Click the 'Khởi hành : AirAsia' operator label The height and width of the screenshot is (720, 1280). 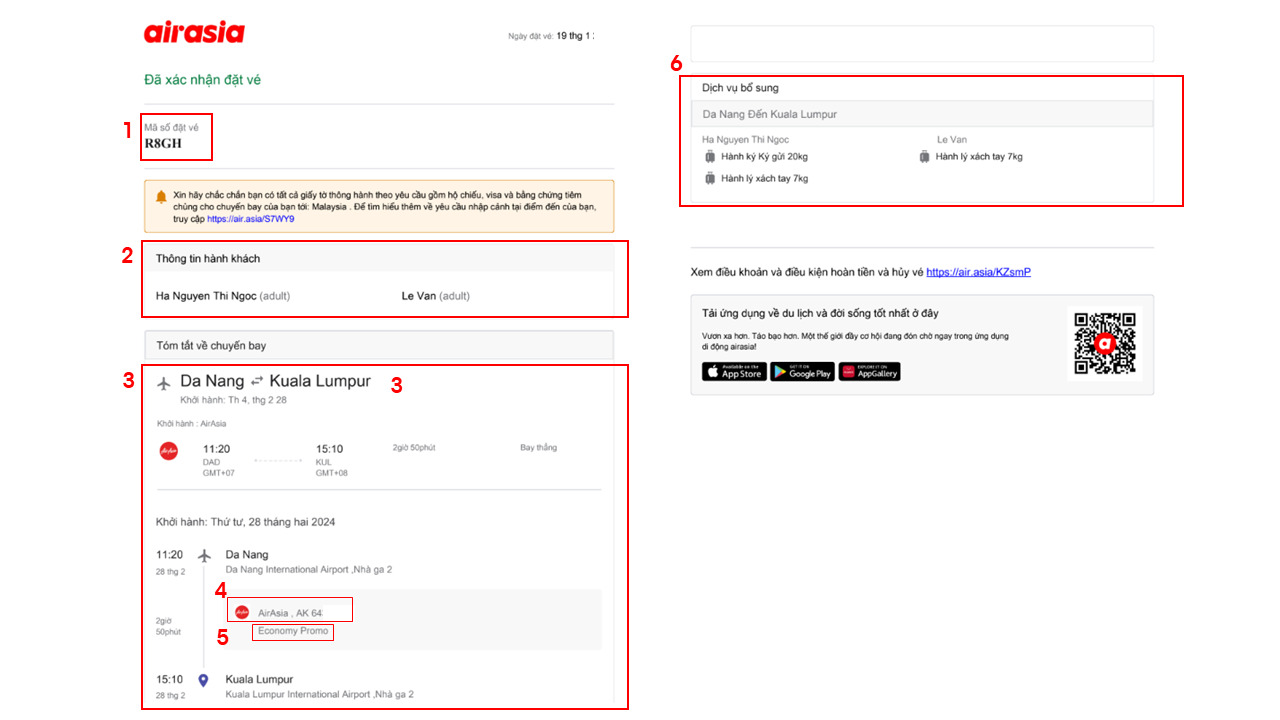click(191, 424)
